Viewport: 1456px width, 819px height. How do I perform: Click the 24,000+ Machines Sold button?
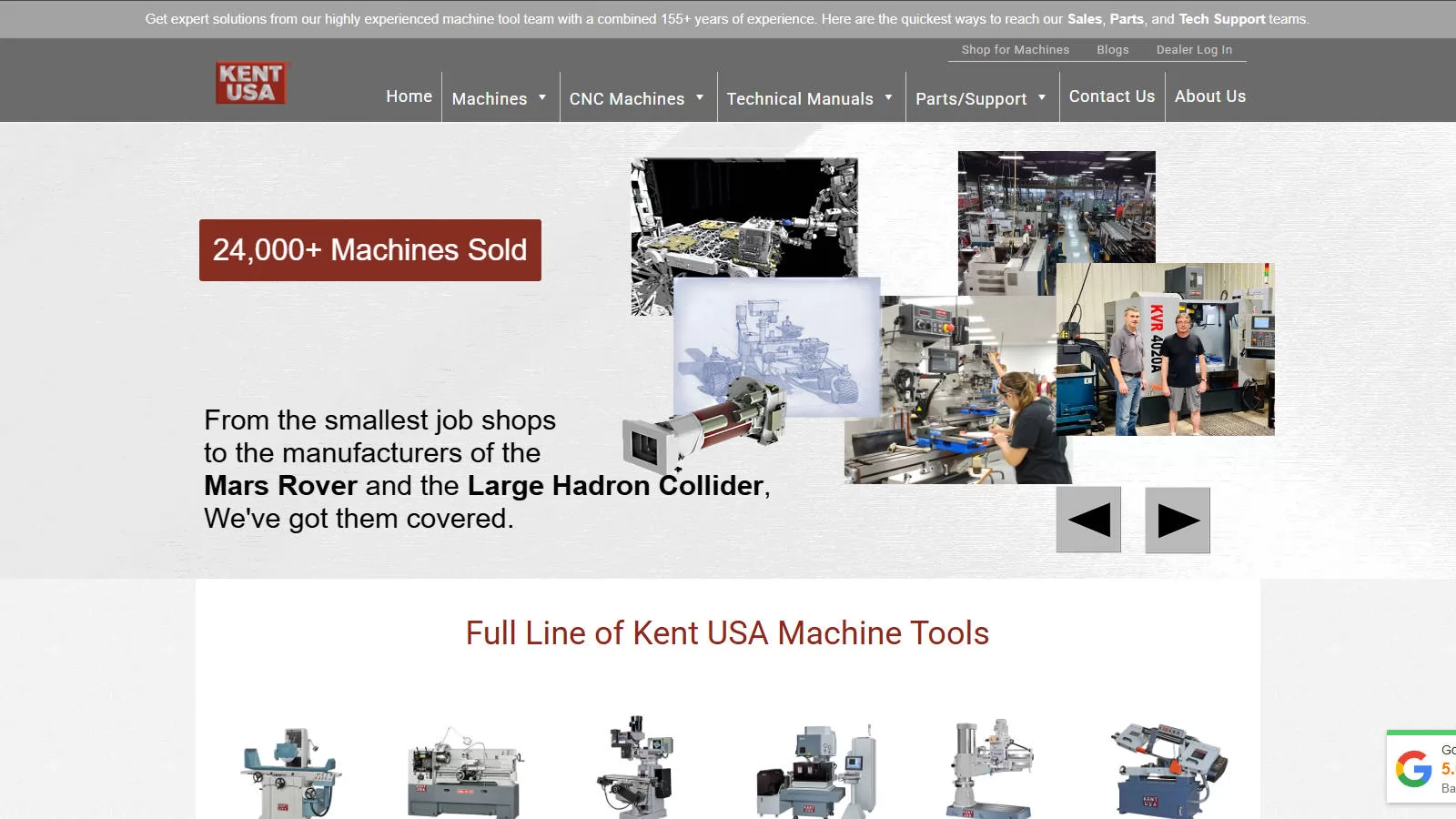click(370, 250)
